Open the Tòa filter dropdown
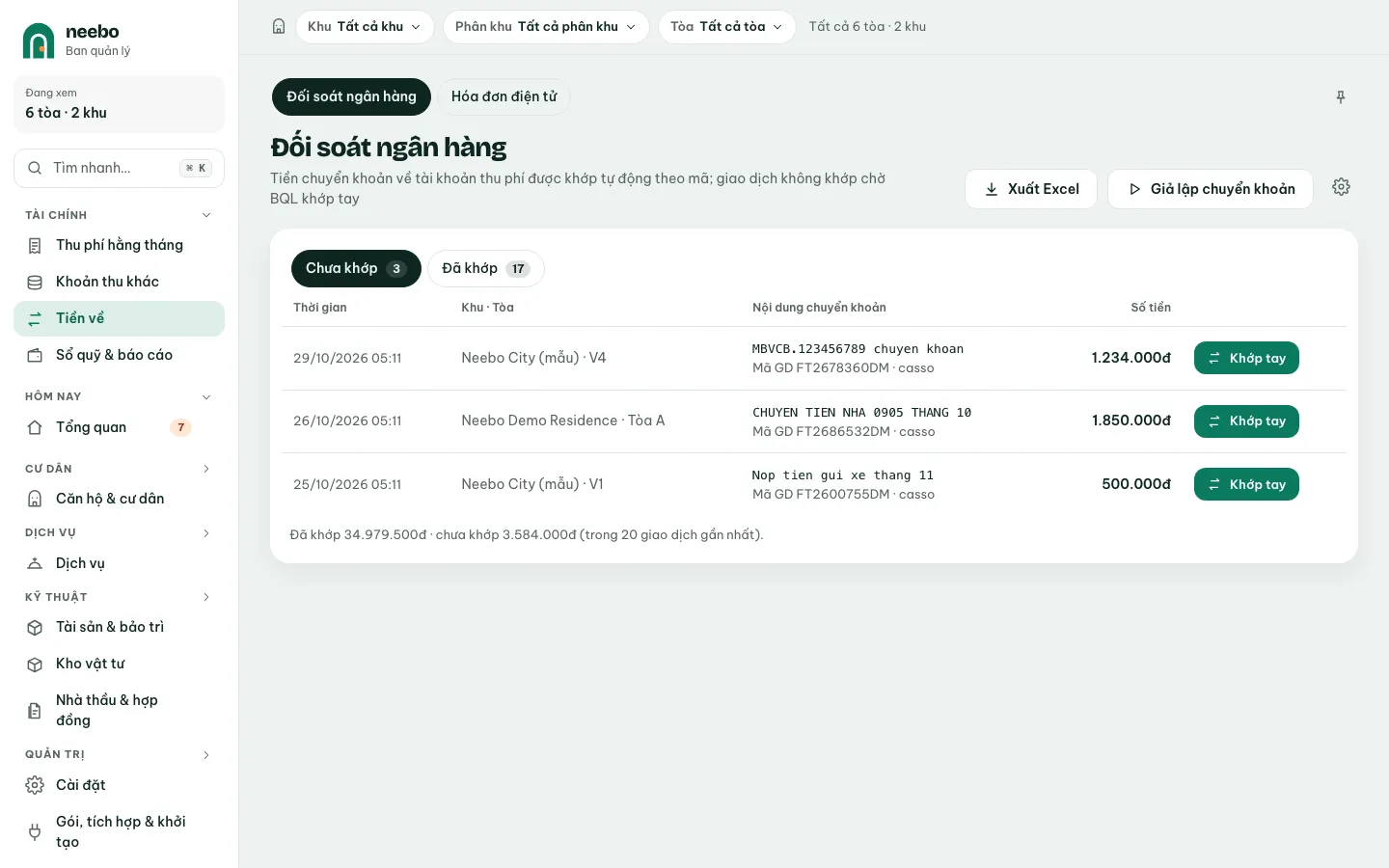Image resolution: width=1389 pixels, height=868 pixels. tap(726, 27)
